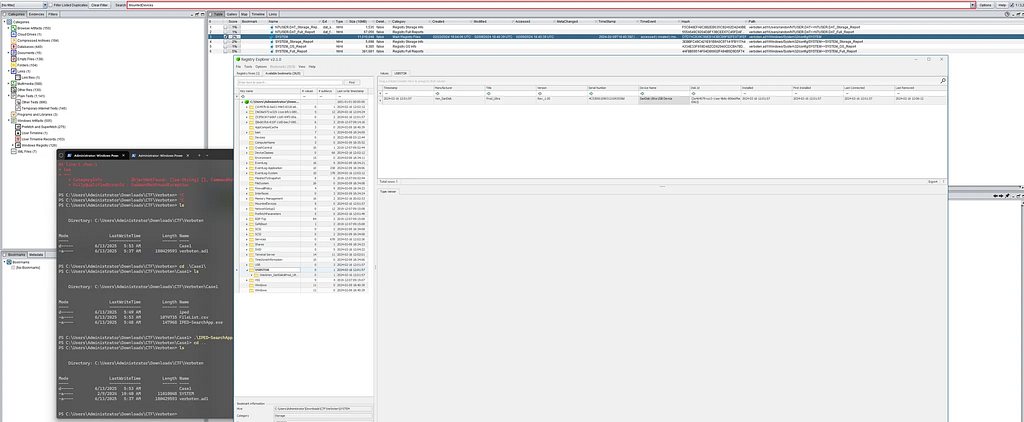Check the box for NTUSER.DAT_Full_Report row

pos(225,32)
